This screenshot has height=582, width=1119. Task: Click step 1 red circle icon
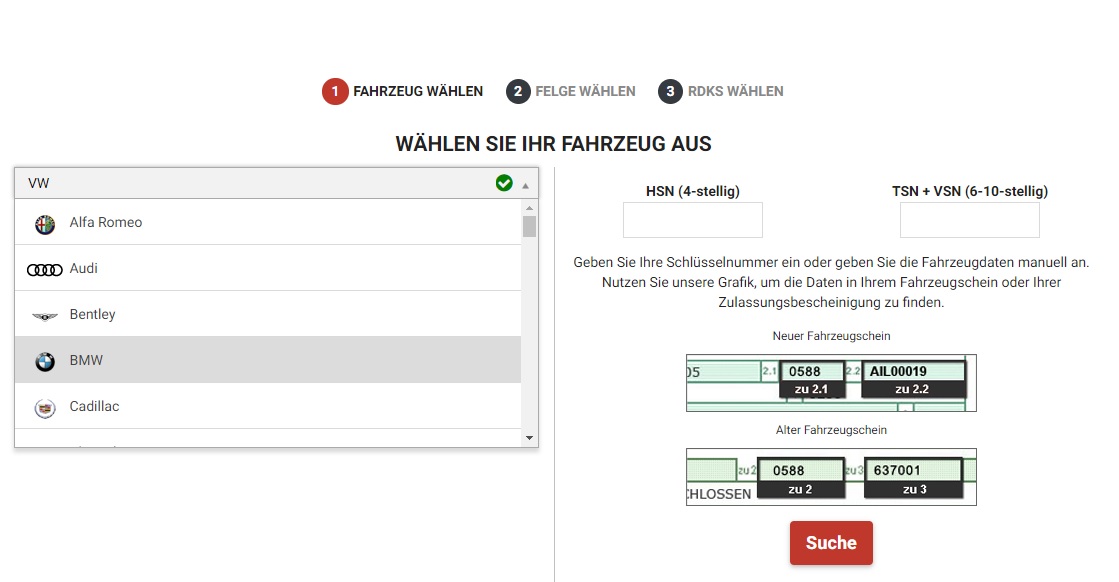click(x=334, y=91)
